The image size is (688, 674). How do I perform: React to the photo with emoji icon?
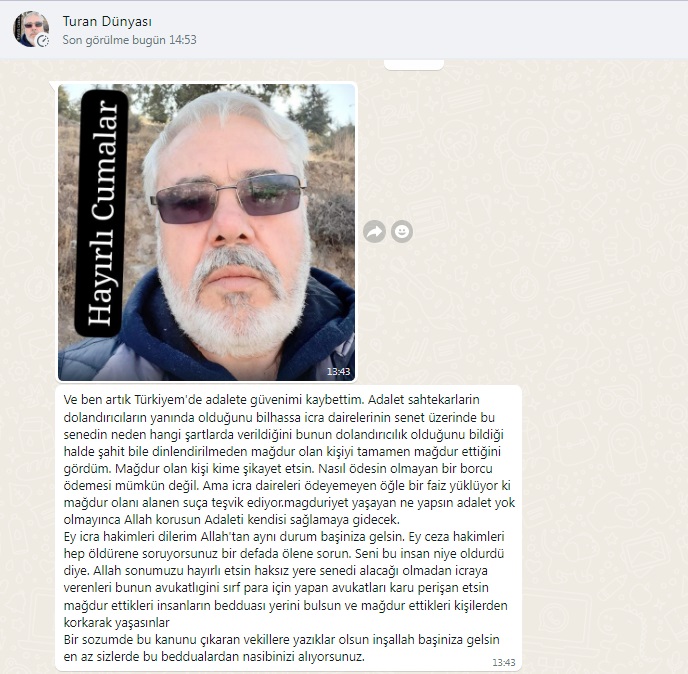click(x=401, y=231)
